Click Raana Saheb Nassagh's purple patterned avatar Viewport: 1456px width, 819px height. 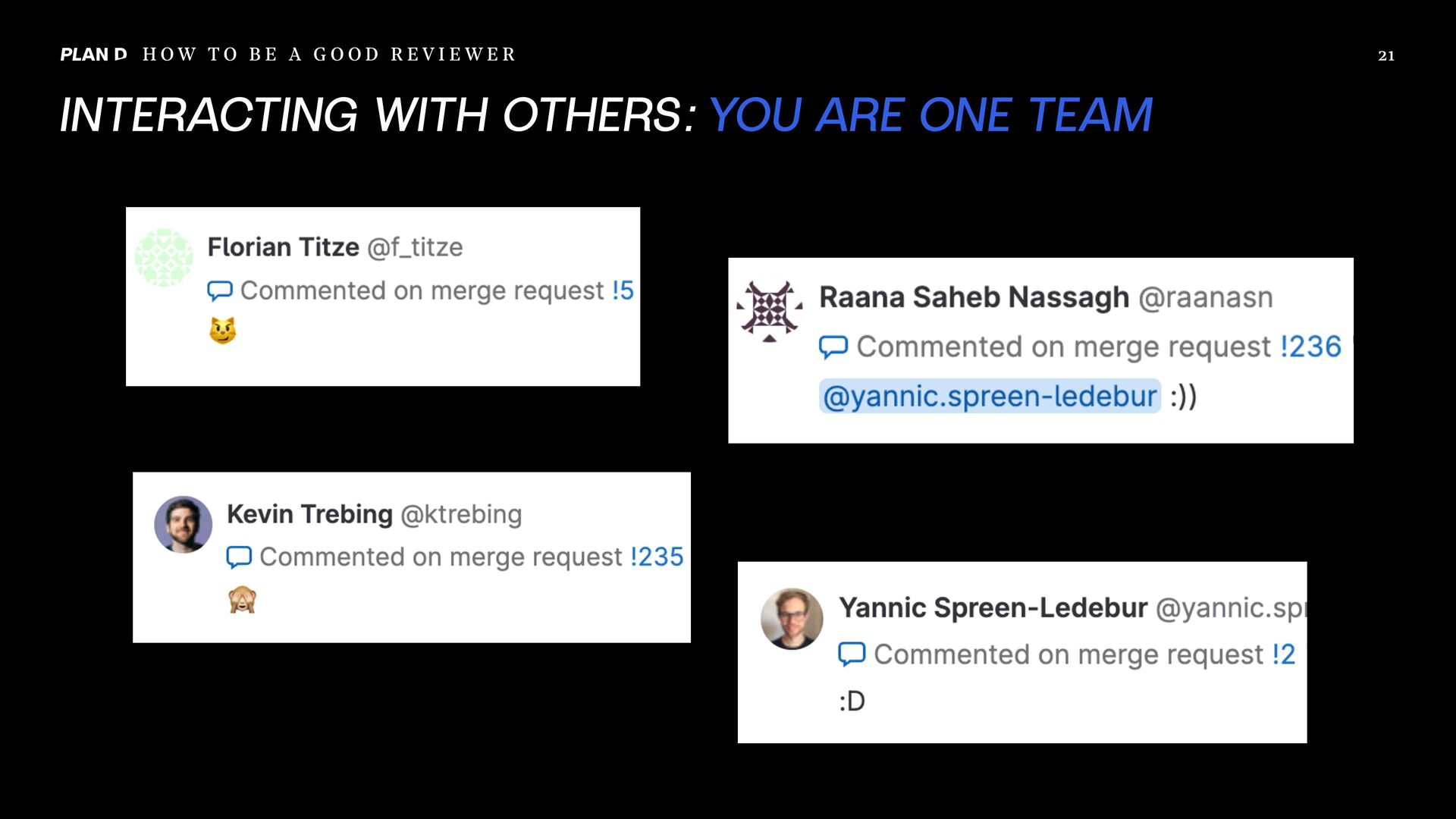point(769,311)
